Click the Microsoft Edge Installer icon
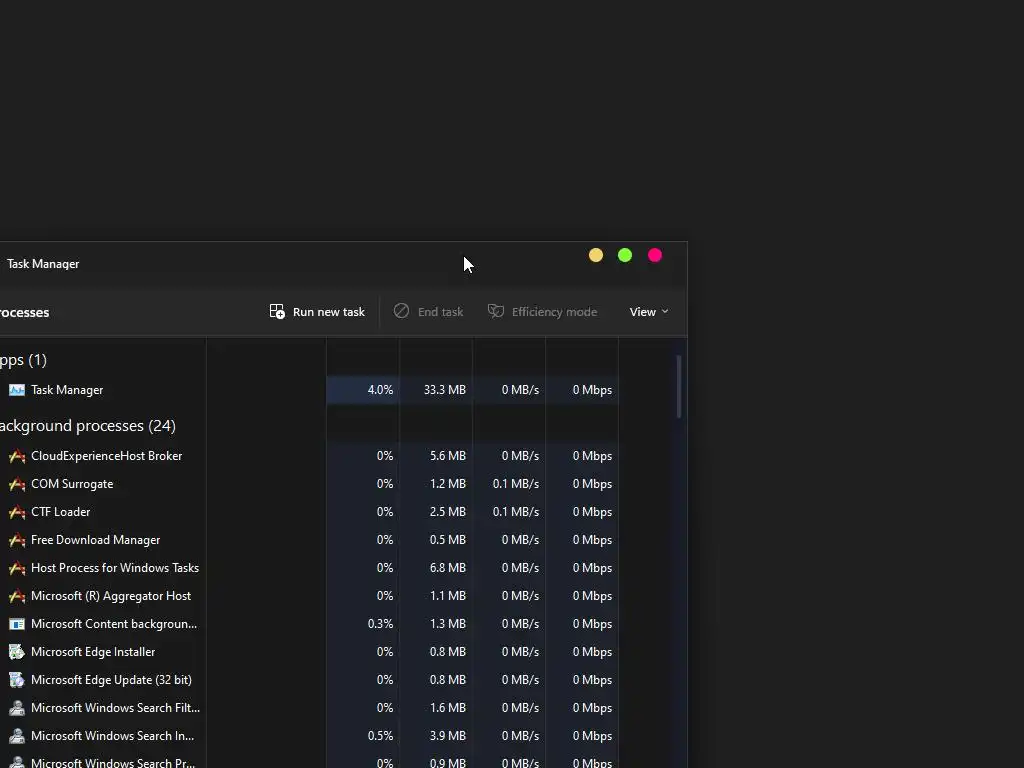1024x768 pixels. (17, 652)
